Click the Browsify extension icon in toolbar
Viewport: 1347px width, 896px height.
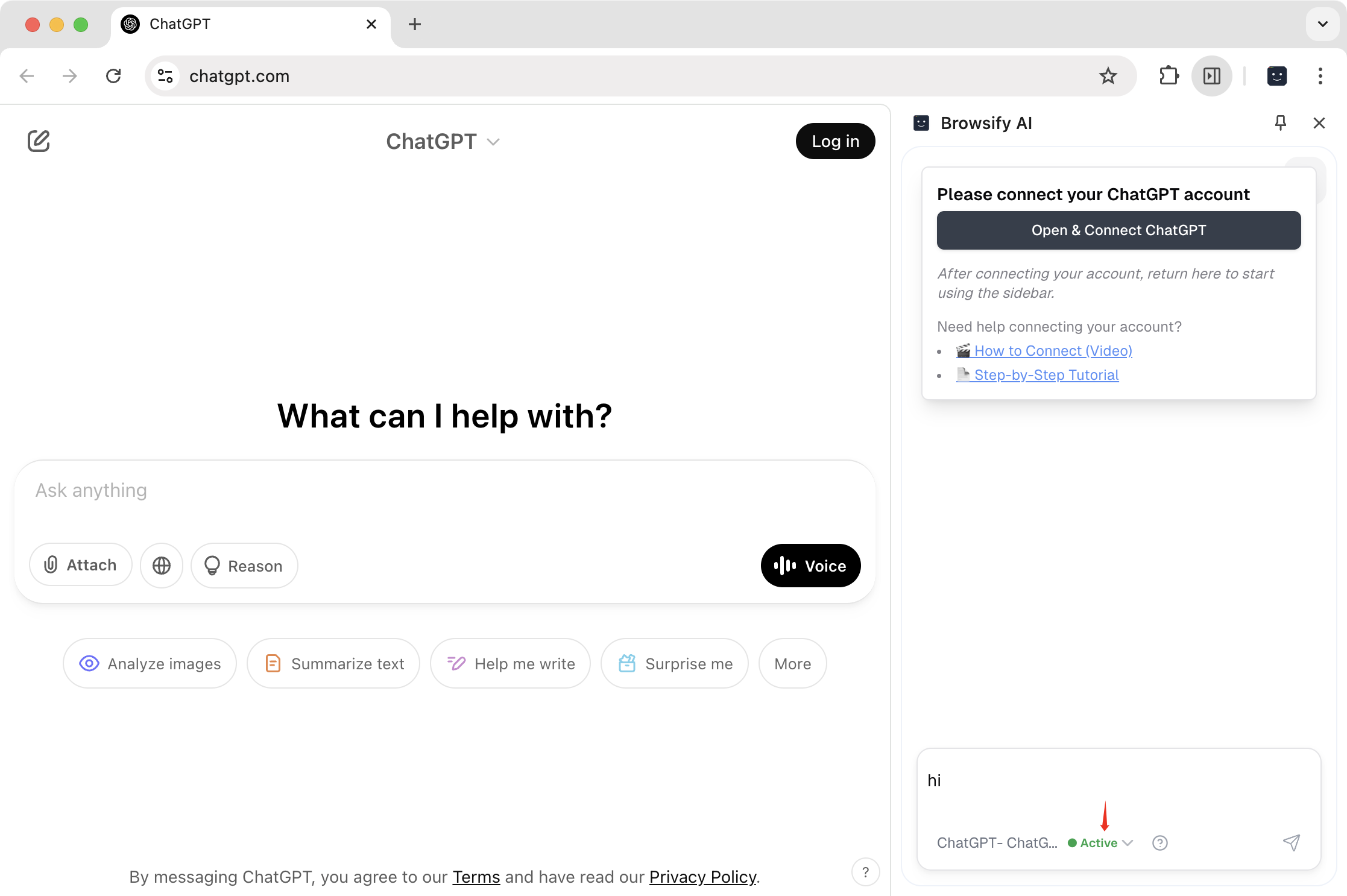tap(1277, 76)
